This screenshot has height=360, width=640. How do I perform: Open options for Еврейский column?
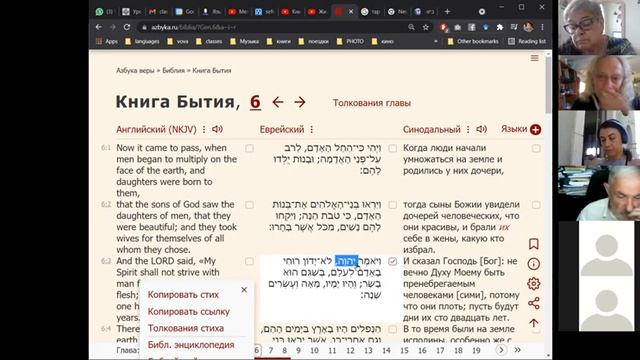312,130
